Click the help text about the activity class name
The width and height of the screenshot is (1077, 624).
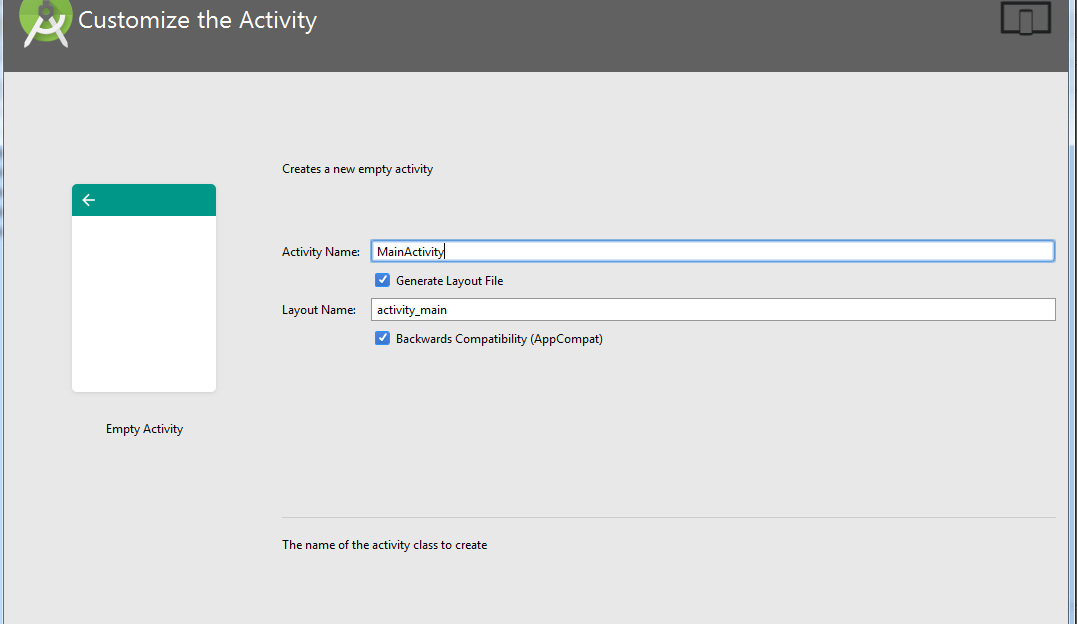(x=384, y=545)
